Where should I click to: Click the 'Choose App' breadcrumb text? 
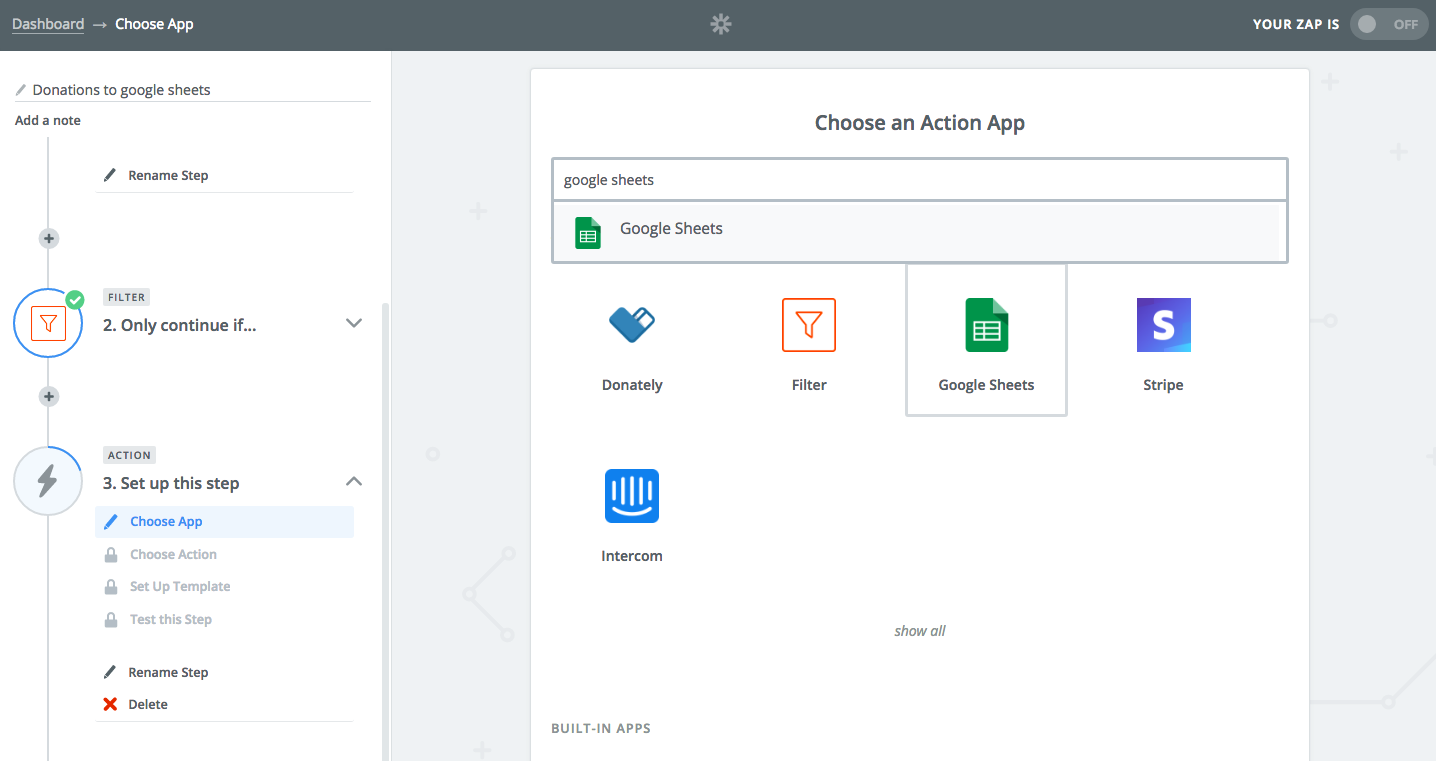(x=154, y=24)
